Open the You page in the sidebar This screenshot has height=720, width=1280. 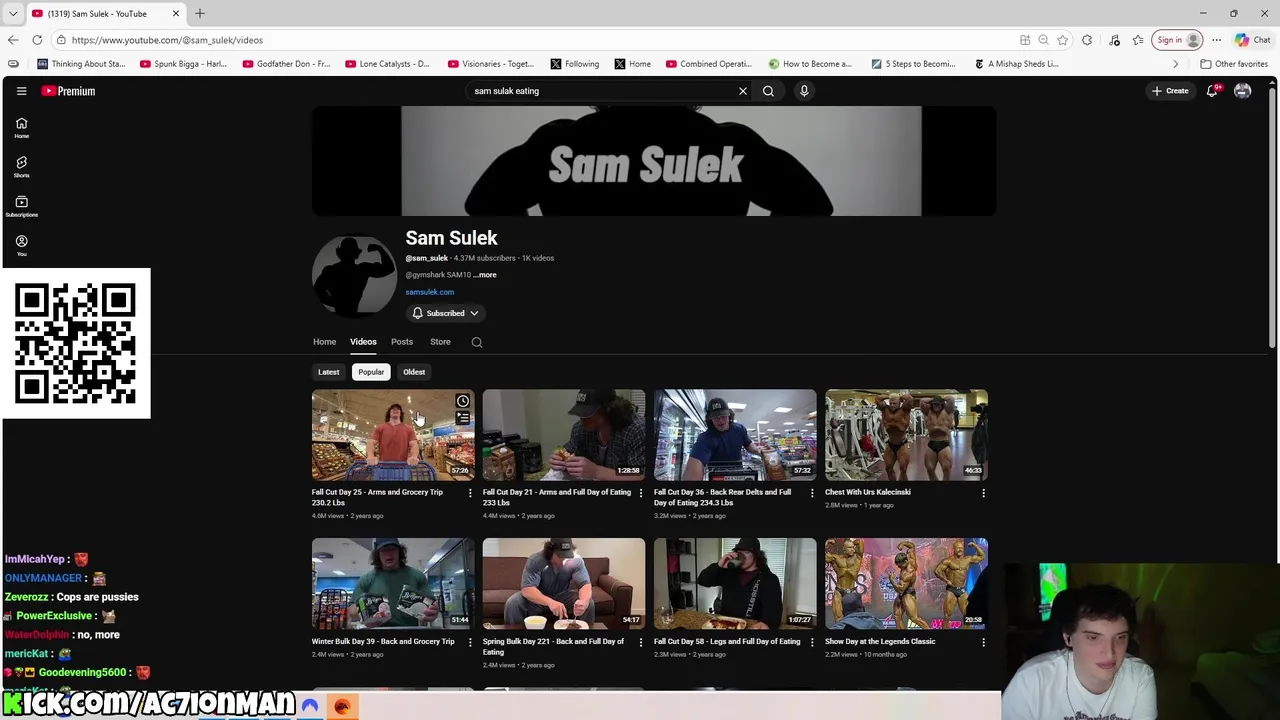[x=21, y=245]
